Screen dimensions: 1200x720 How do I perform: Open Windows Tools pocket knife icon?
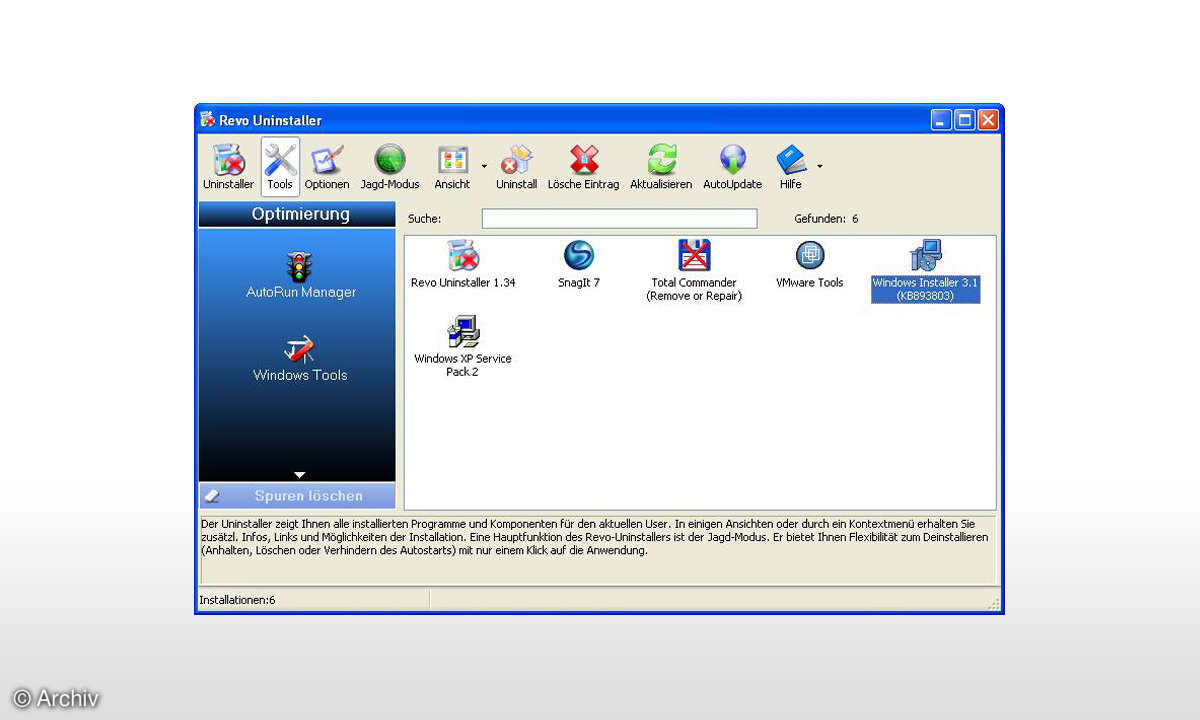pos(299,350)
